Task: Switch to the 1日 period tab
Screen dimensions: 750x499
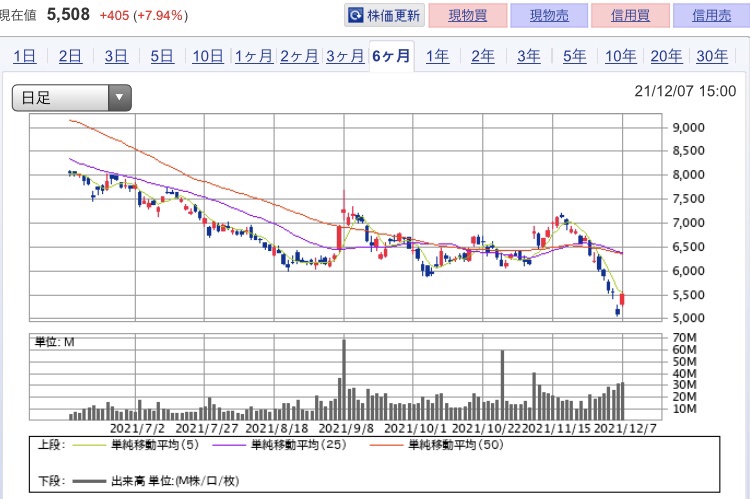Action: tap(26, 56)
